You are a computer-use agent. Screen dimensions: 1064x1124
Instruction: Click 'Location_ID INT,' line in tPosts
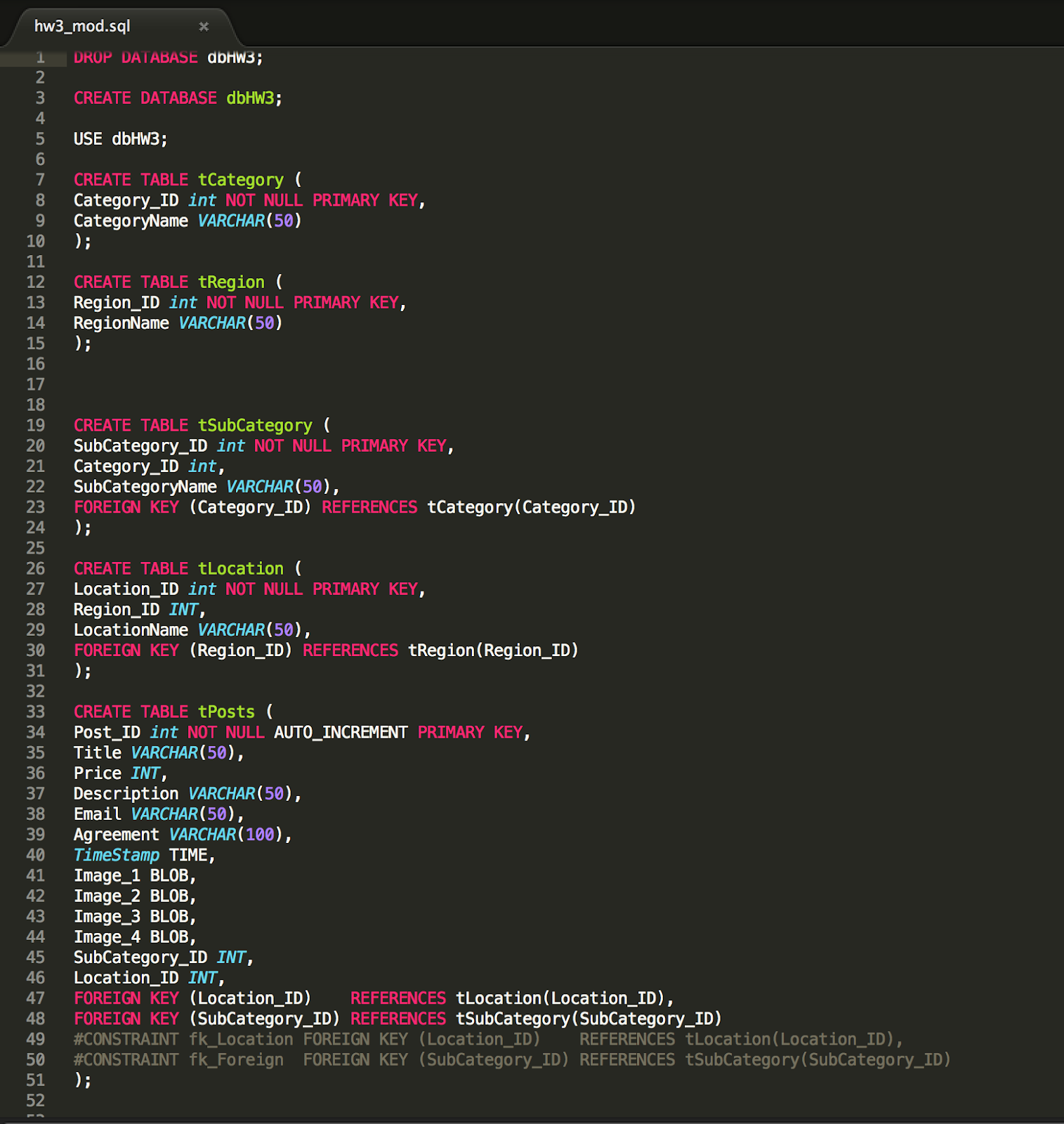click(x=149, y=978)
